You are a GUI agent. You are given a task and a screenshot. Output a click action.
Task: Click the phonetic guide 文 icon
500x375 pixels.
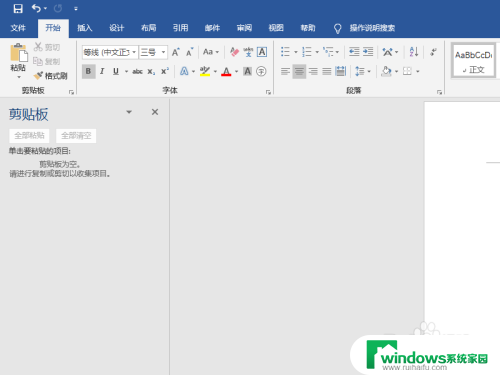coord(248,52)
